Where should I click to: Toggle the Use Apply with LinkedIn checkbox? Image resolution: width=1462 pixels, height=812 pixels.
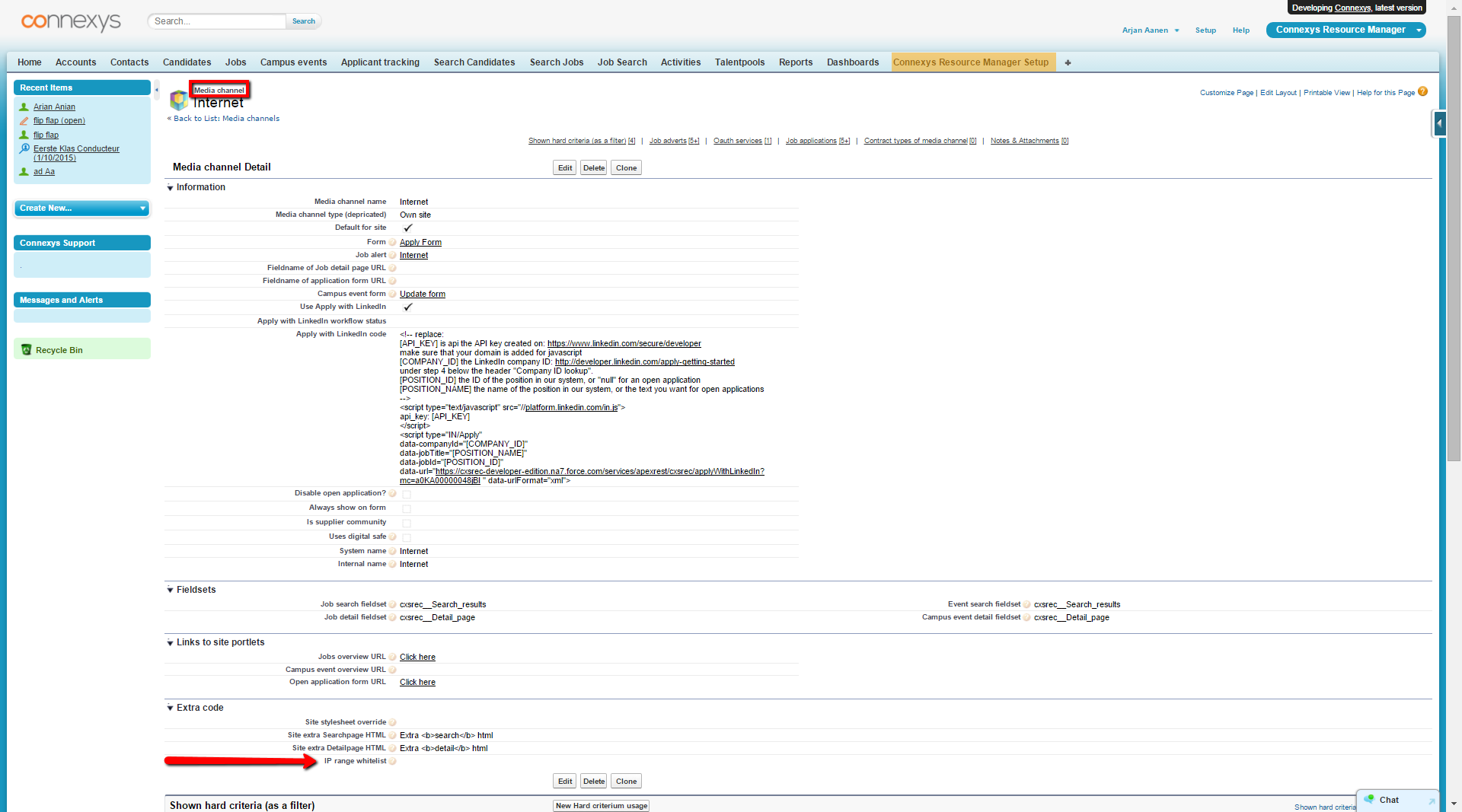coord(407,307)
